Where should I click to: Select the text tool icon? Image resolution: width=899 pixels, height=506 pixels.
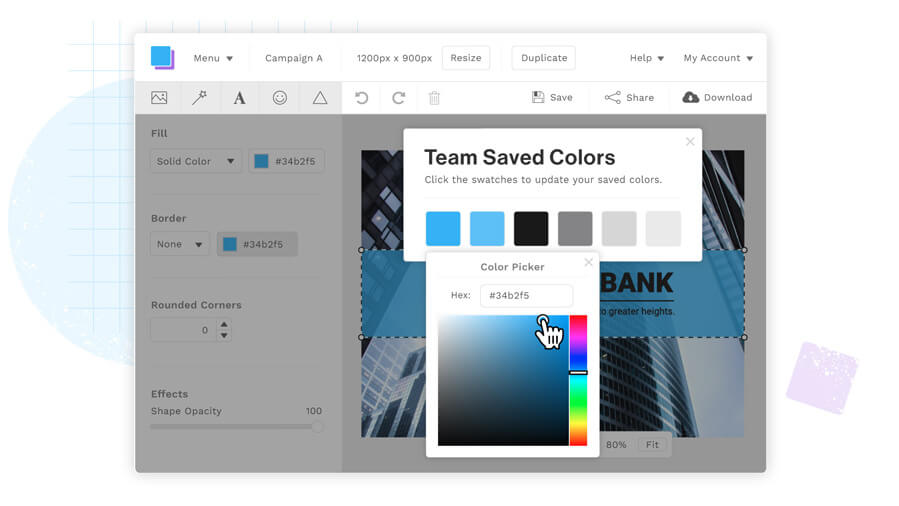click(239, 98)
